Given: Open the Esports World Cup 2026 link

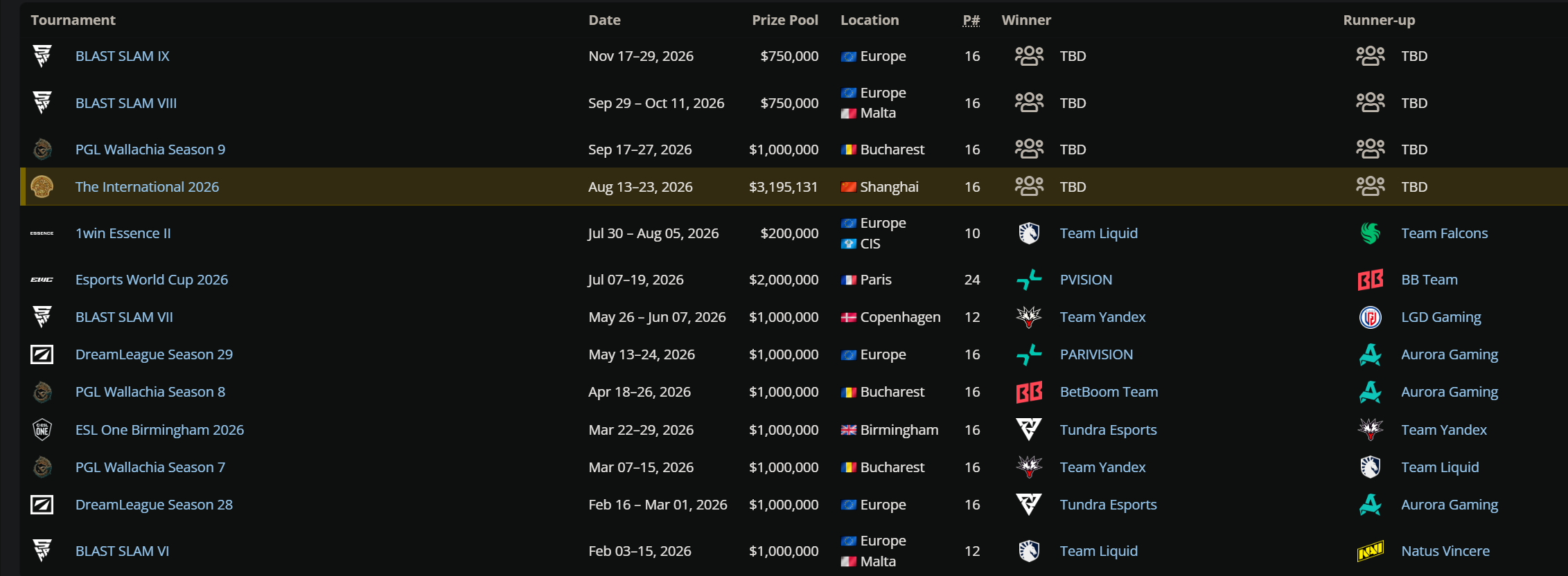Looking at the screenshot, I should (x=152, y=280).
